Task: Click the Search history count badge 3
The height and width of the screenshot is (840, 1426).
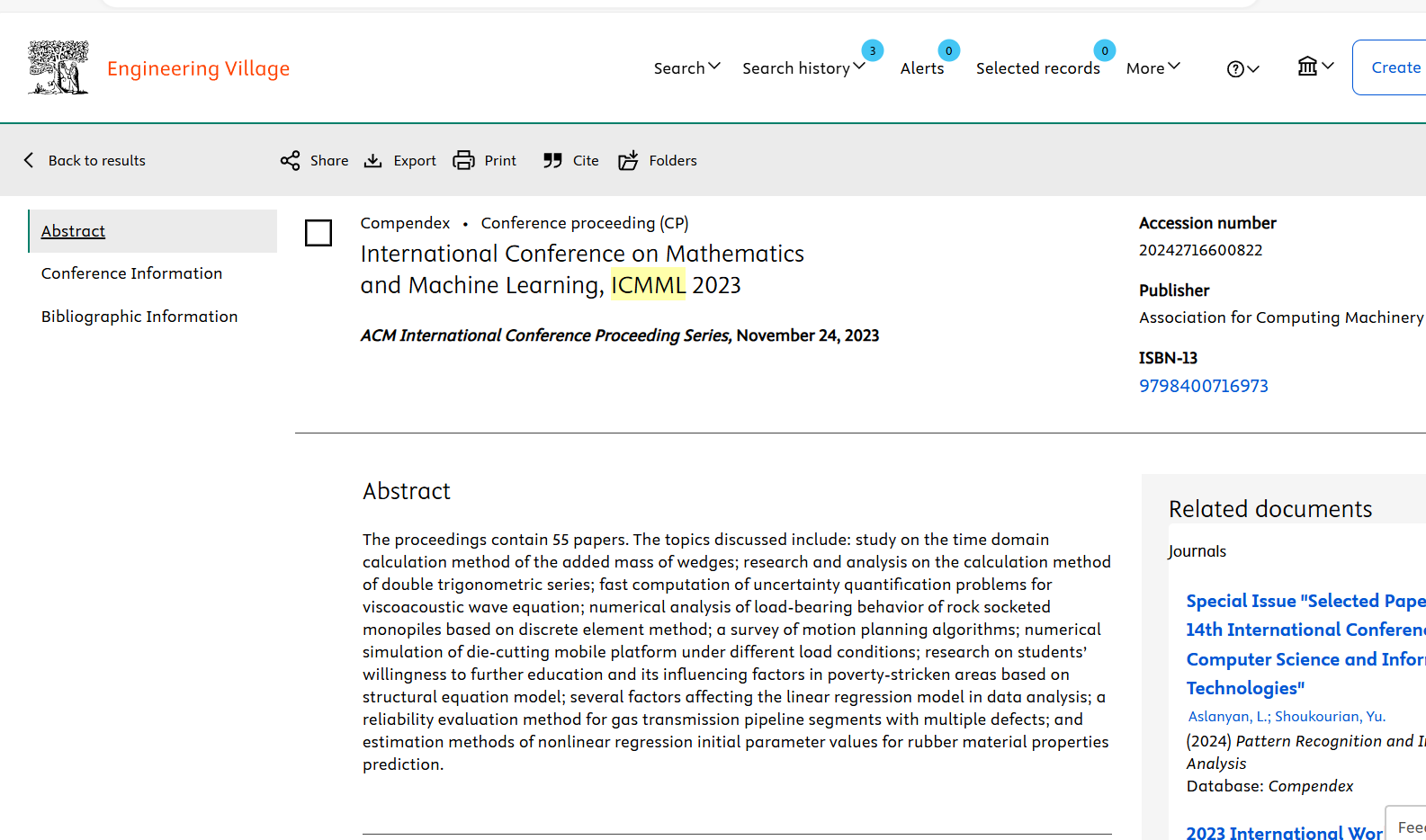Action: [x=872, y=50]
